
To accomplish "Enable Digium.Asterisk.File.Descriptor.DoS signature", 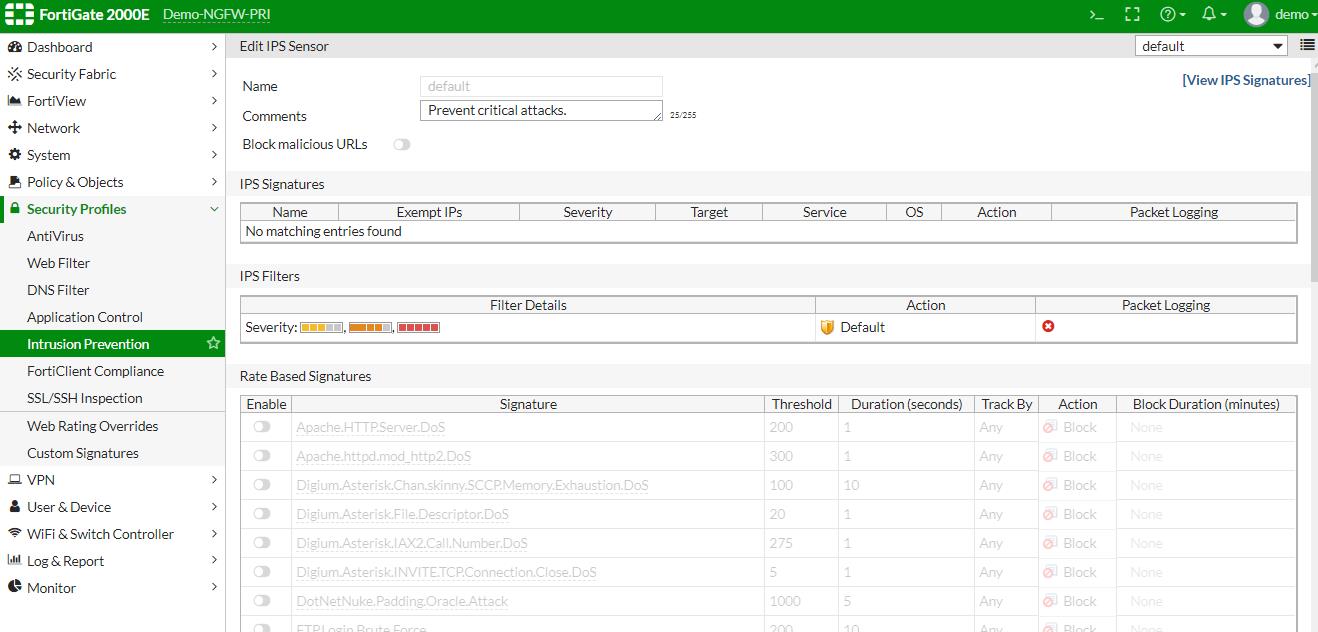I will click(x=262, y=514).
